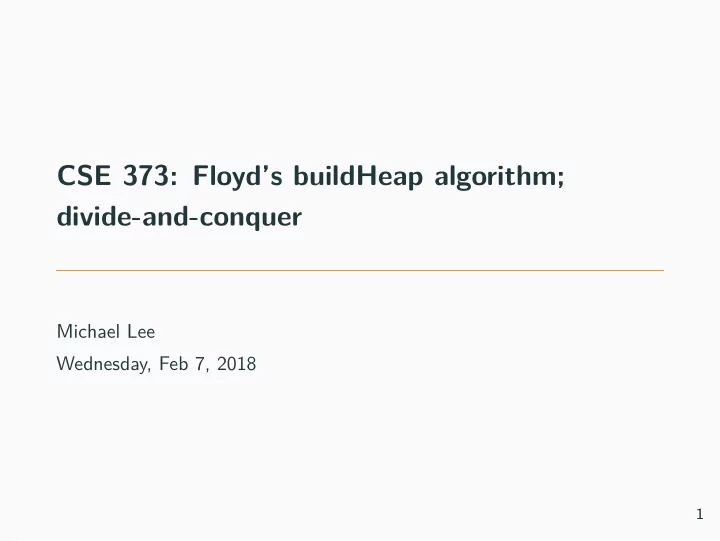Click the word algorithm in the title
Image resolution: width=720 pixels, height=541 pixels.
click(x=495, y=176)
